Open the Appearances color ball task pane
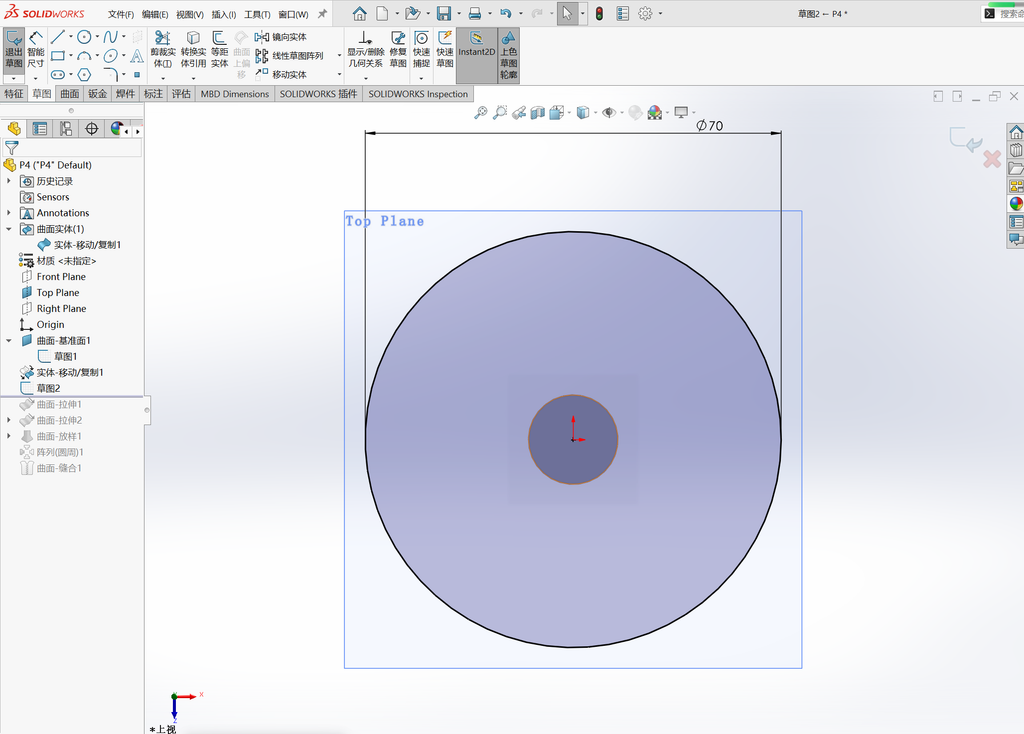The image size is (1024, 734). coord(1016,204)
